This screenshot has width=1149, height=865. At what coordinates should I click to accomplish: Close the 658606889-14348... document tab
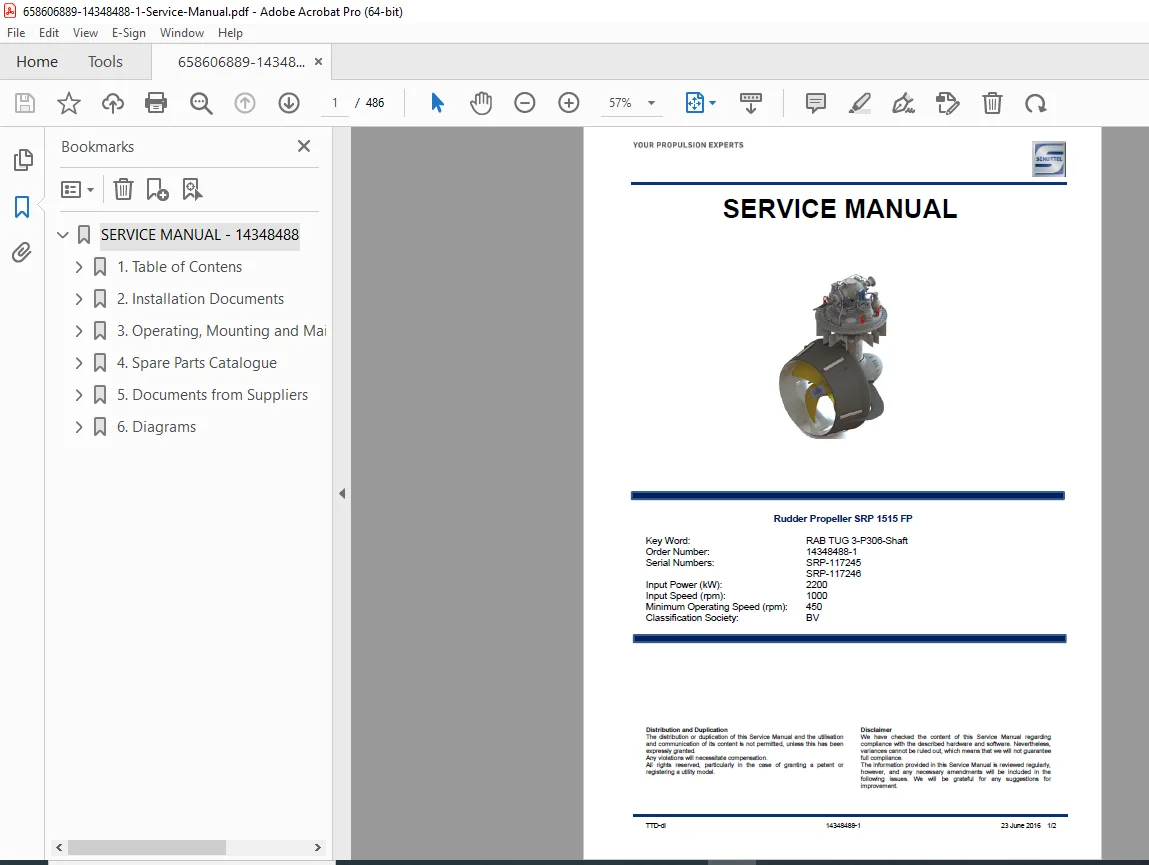coord(318,62)
